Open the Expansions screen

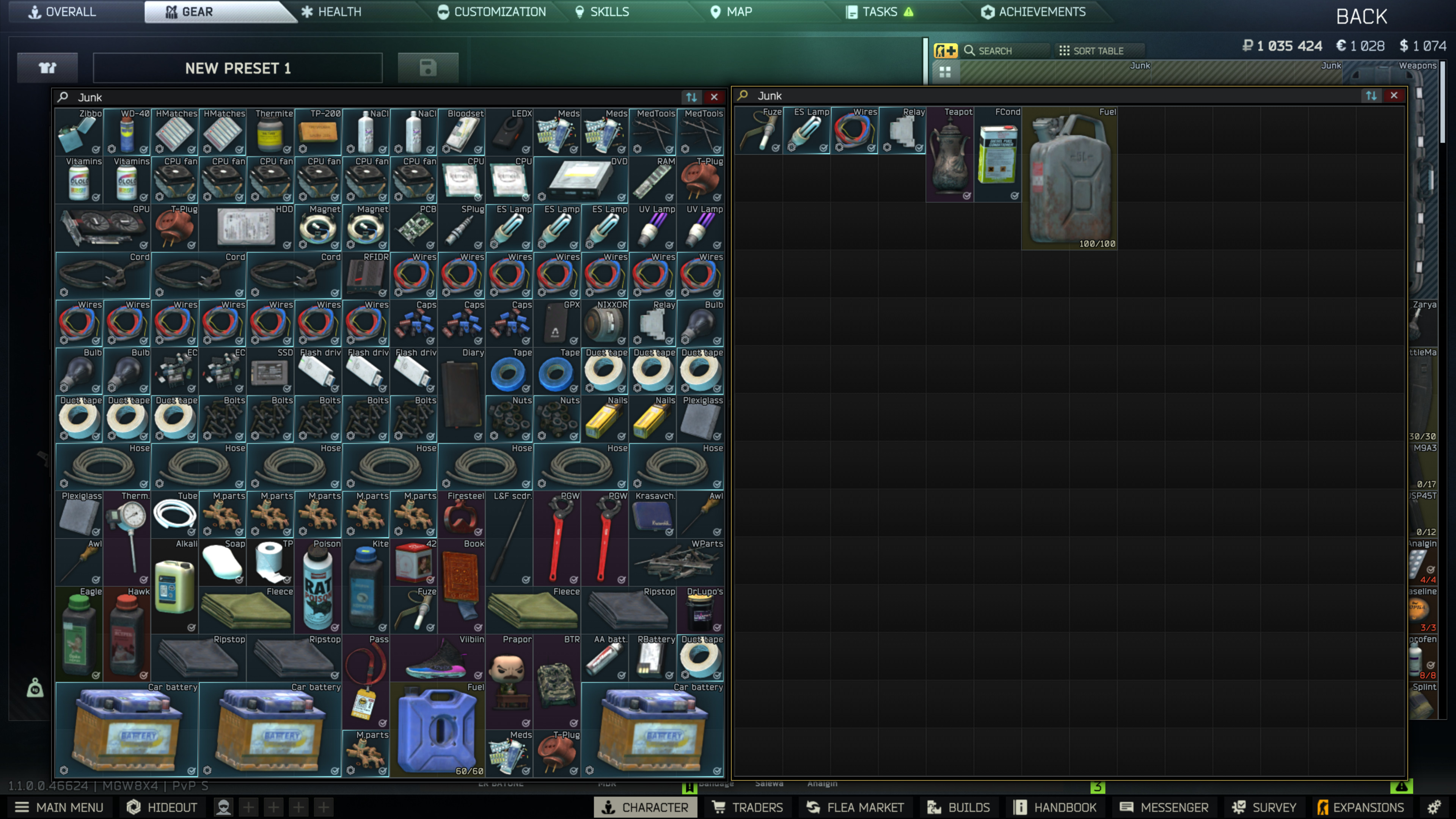point(1360,807)
